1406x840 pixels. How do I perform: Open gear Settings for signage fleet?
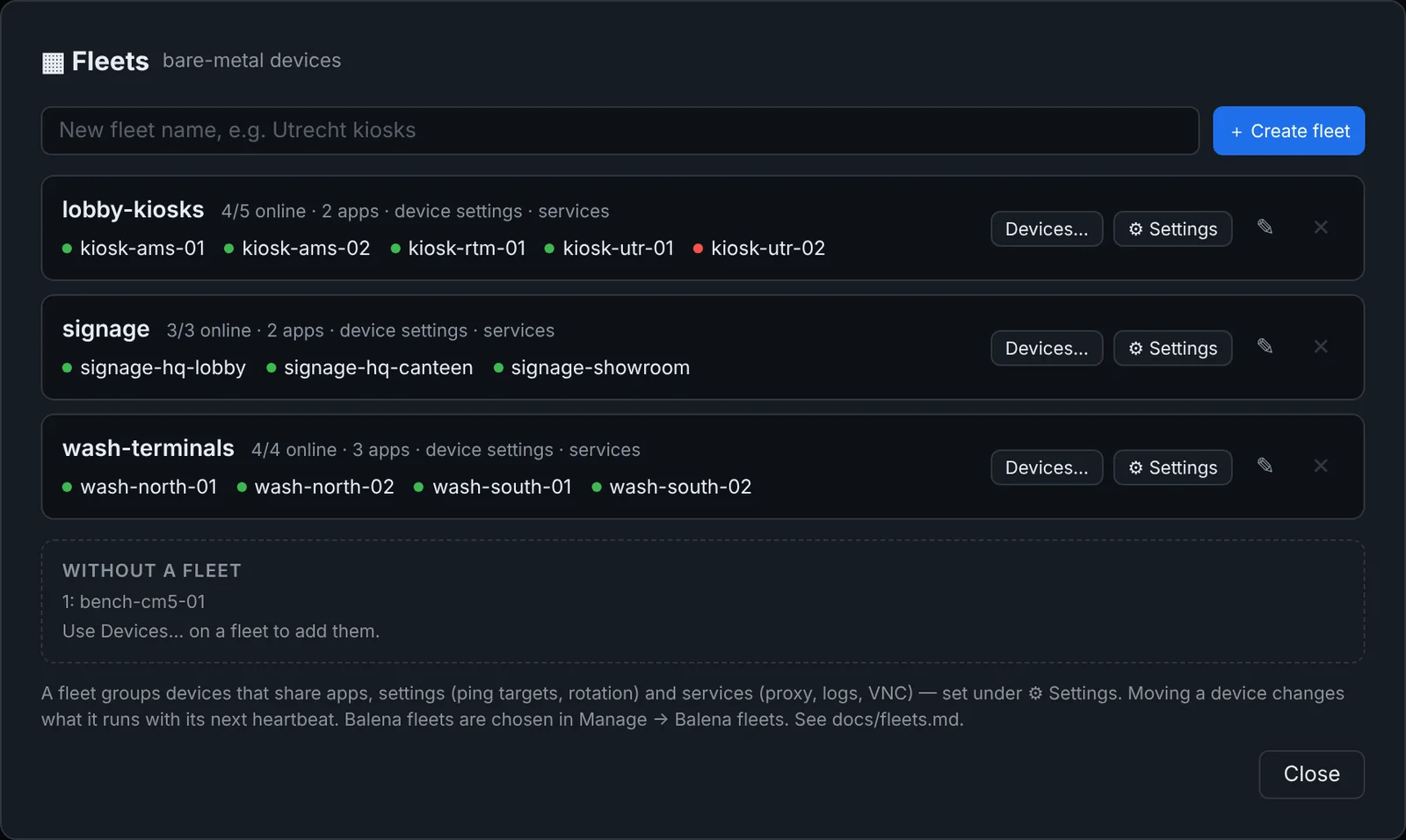pyautogui.click(x=1172, y=349)
